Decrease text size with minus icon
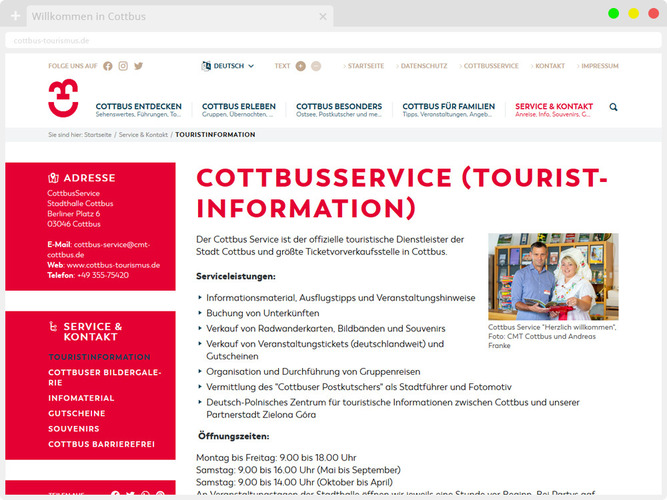Screen dimensions: 667x500 coord(316,66)
